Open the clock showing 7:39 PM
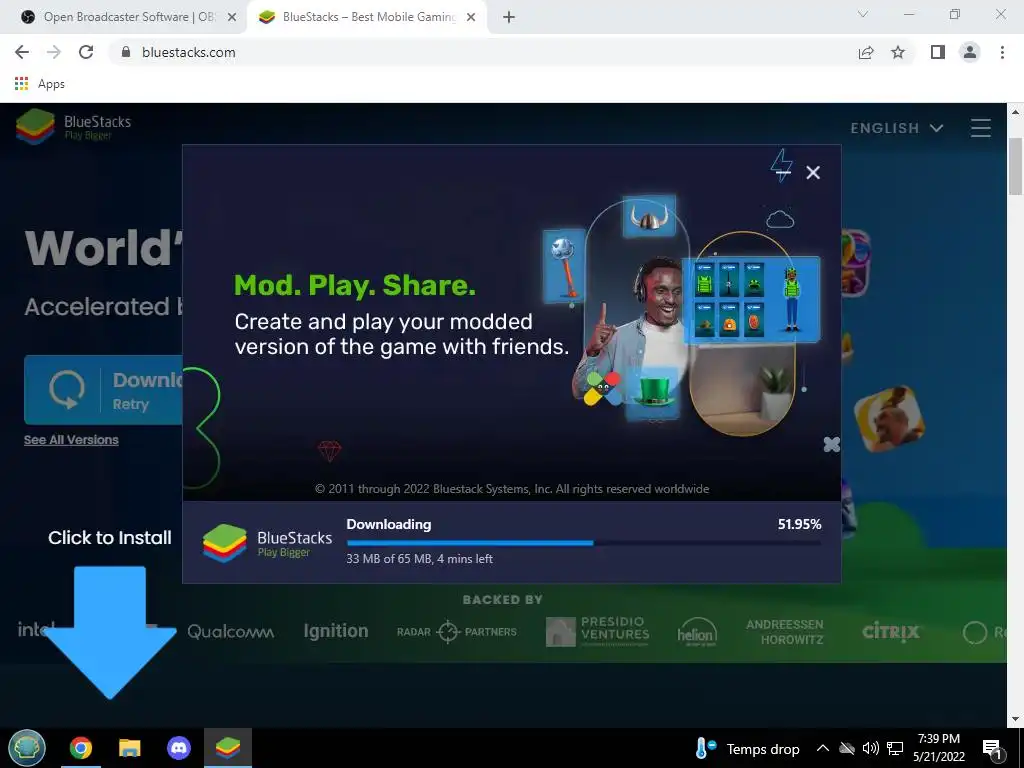Screen dimensions: 1024x768 click(x=939, y=748)
